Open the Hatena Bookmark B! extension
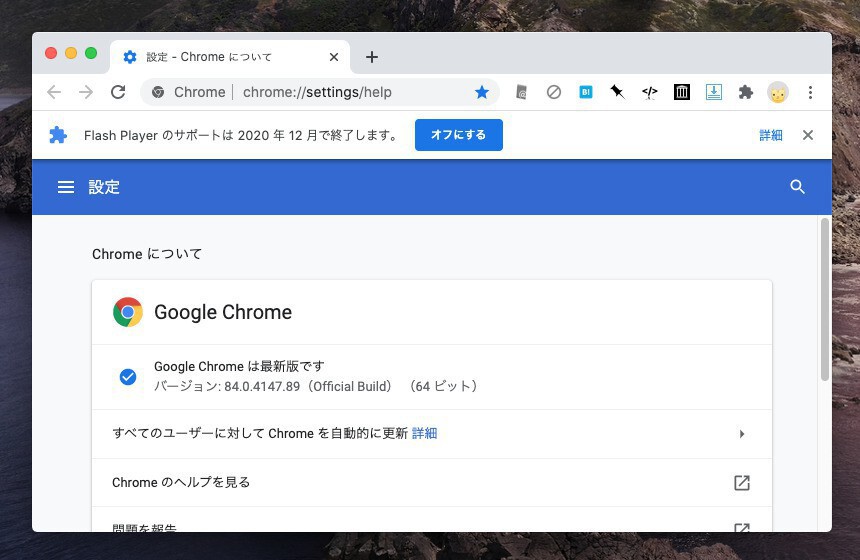This screenshot has height=560, width=860. 586,92
